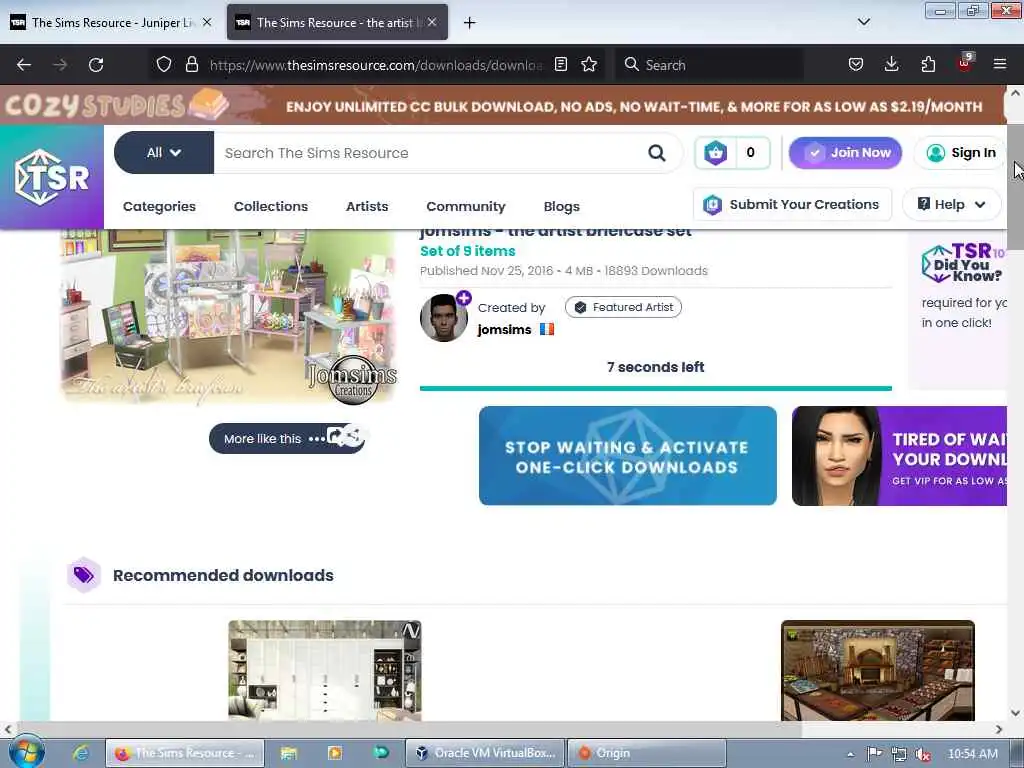The image size is (1024, 768).
Task: Focus the Firefox address bar
Action: [x=376, y=65]
